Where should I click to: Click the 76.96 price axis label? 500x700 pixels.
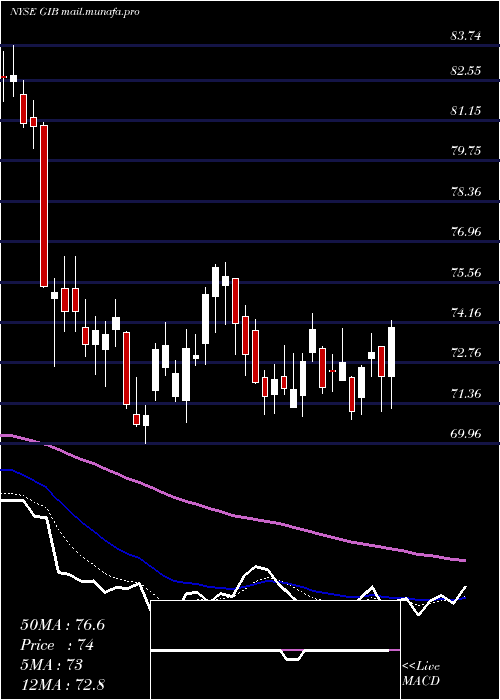466,232
